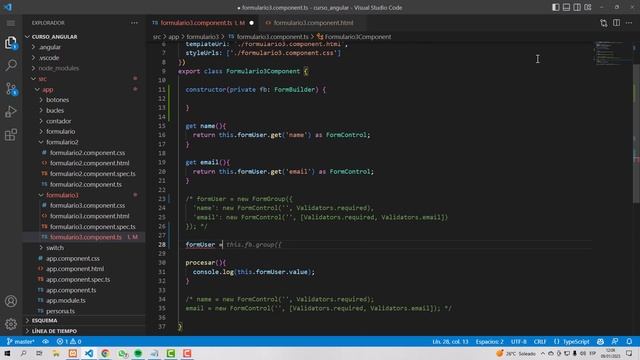Open the Accounts menu icon
The width and height of the screenshot is (640, 360).
click(x=11, y=301)
